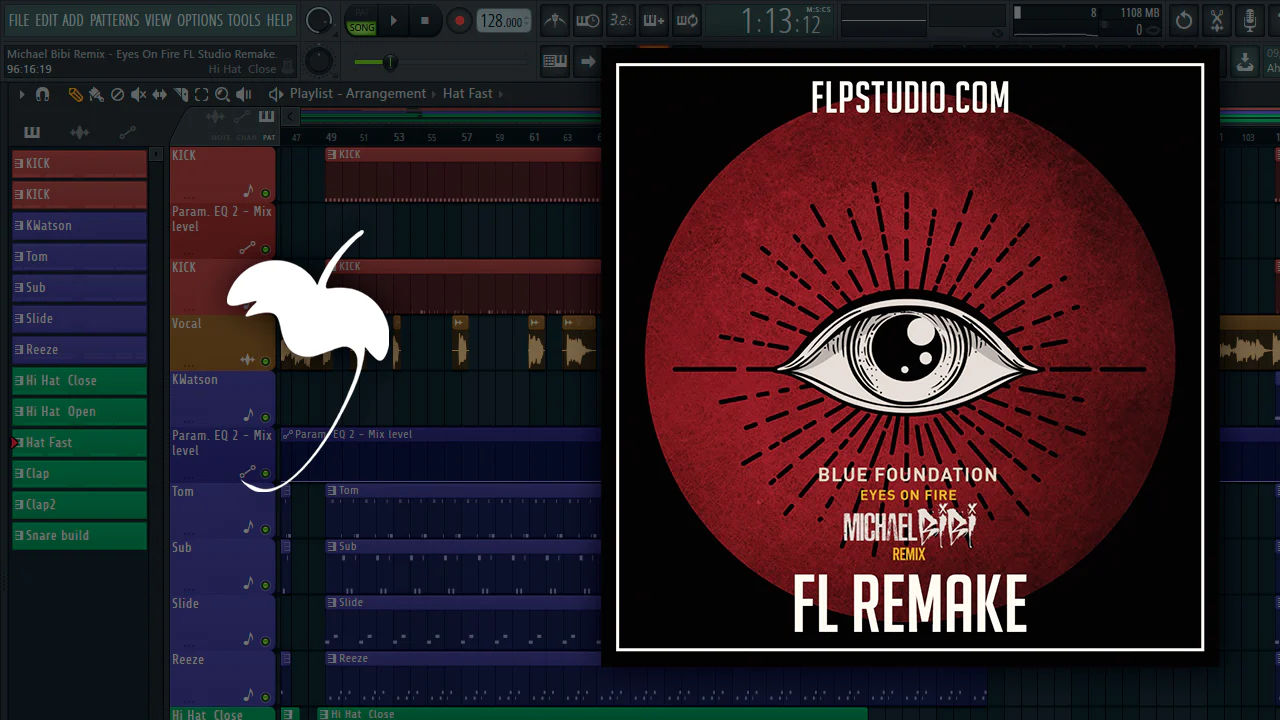1280x720 pixels.
Task: Toggle the overdub recording icon
Action: [654, 20]
